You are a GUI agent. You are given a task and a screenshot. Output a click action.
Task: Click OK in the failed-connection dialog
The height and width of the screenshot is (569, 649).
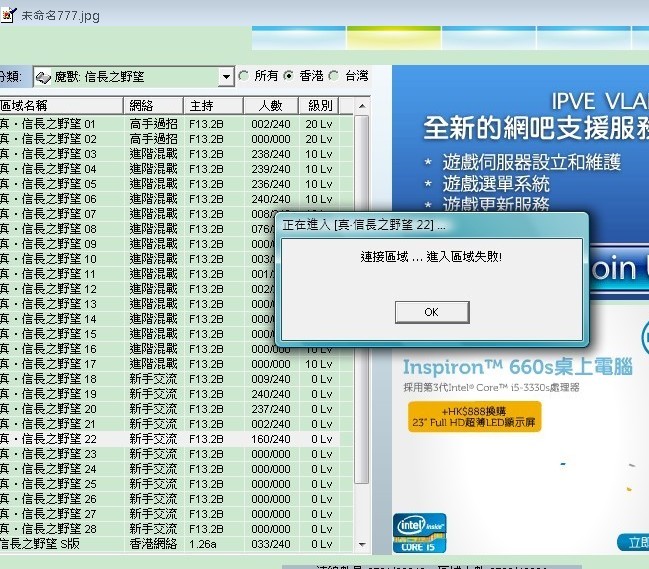click(x=432, y=312)
